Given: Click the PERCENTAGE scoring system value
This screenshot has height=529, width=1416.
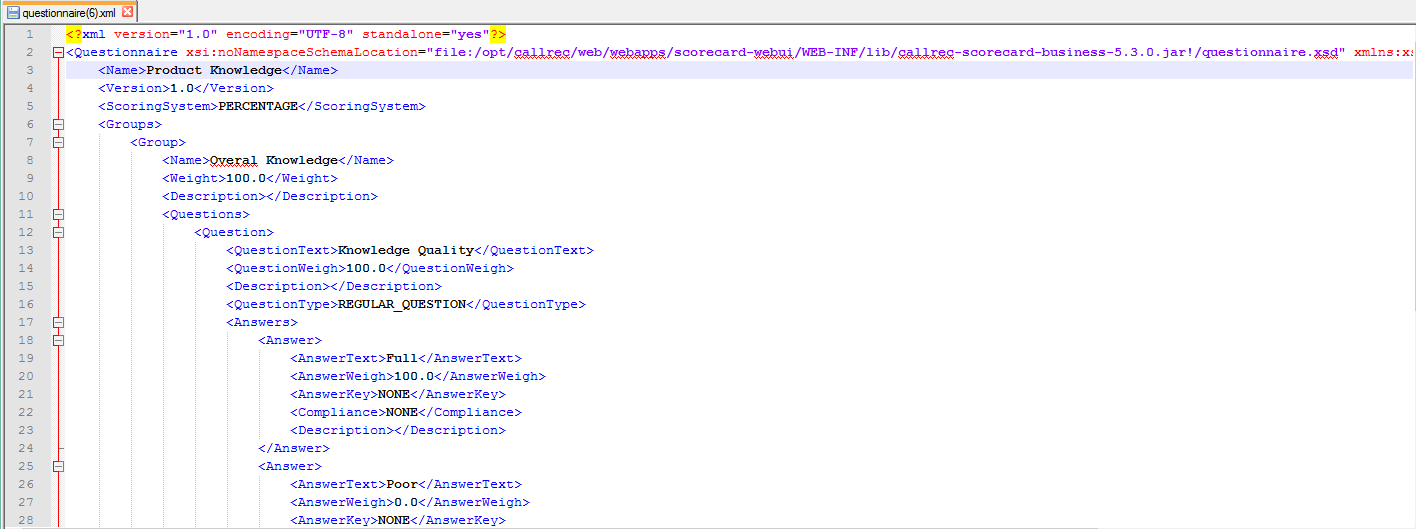Looking at the screenshot, I should click(x=258, y=106).
